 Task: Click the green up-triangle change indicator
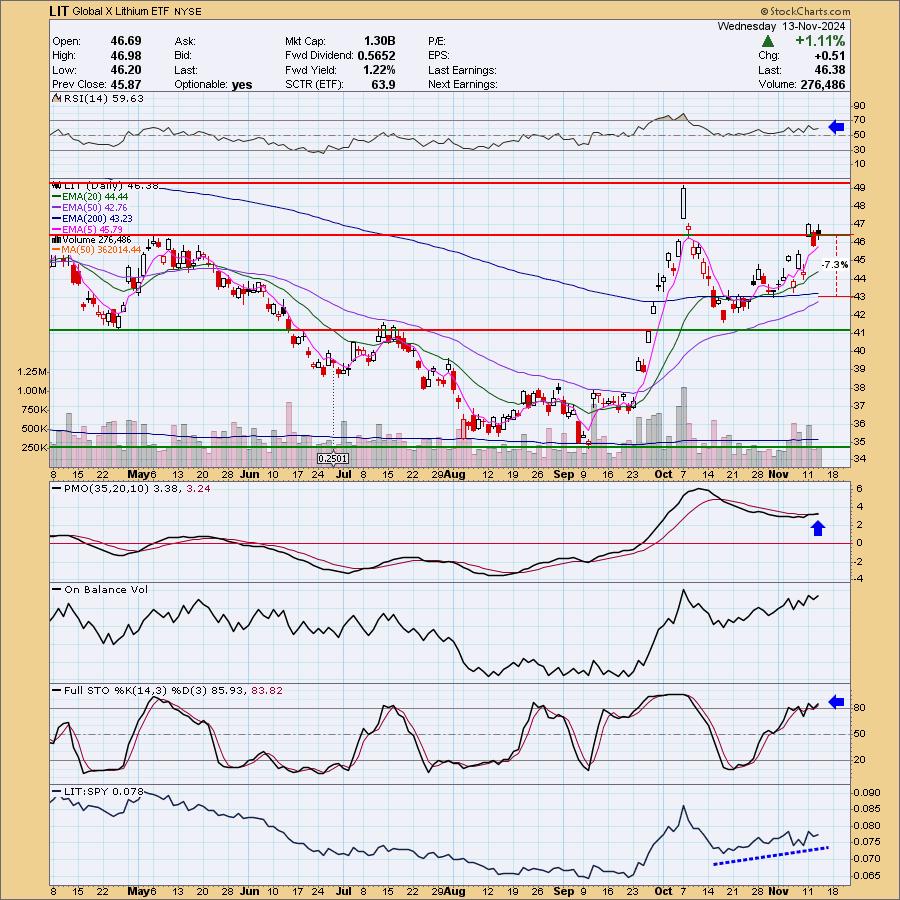[768, 41]
